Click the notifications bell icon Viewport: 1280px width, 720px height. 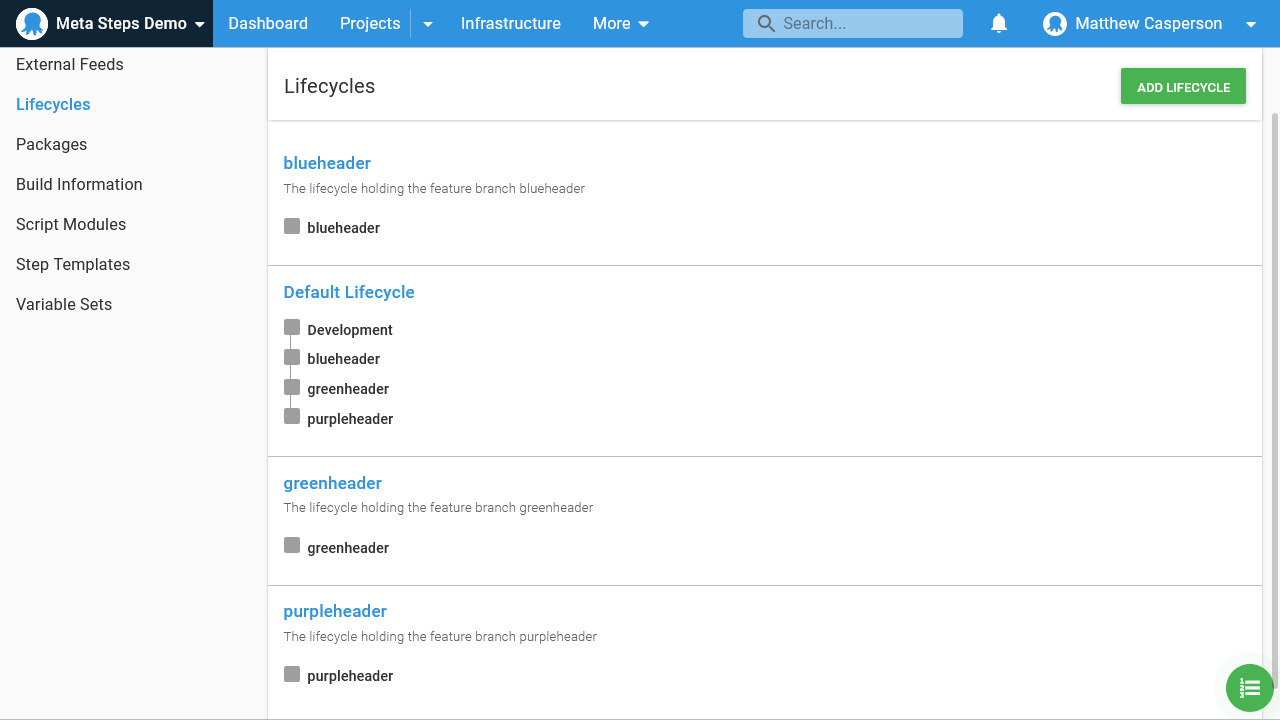998,24
